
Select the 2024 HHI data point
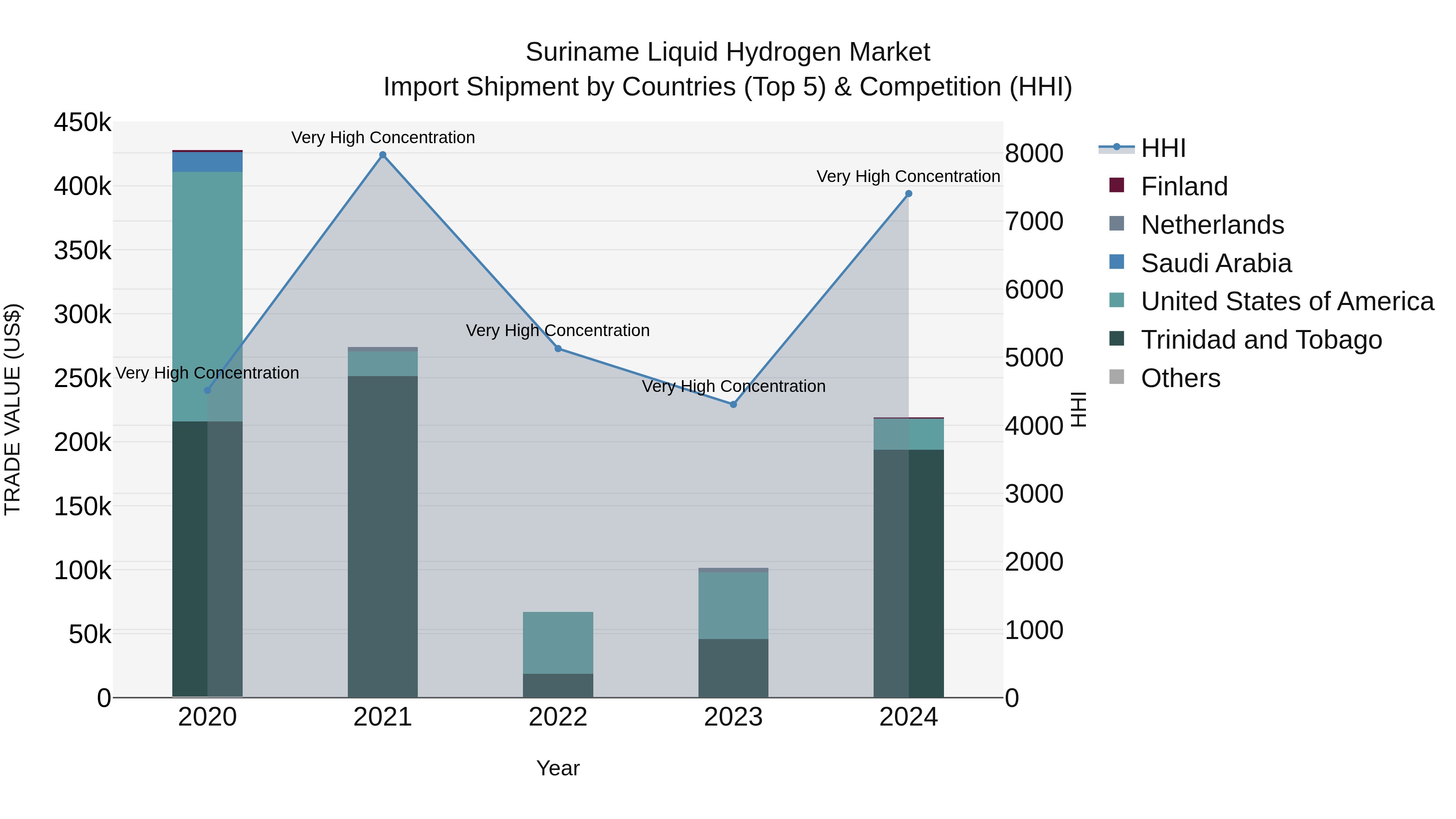coord(909,194)
